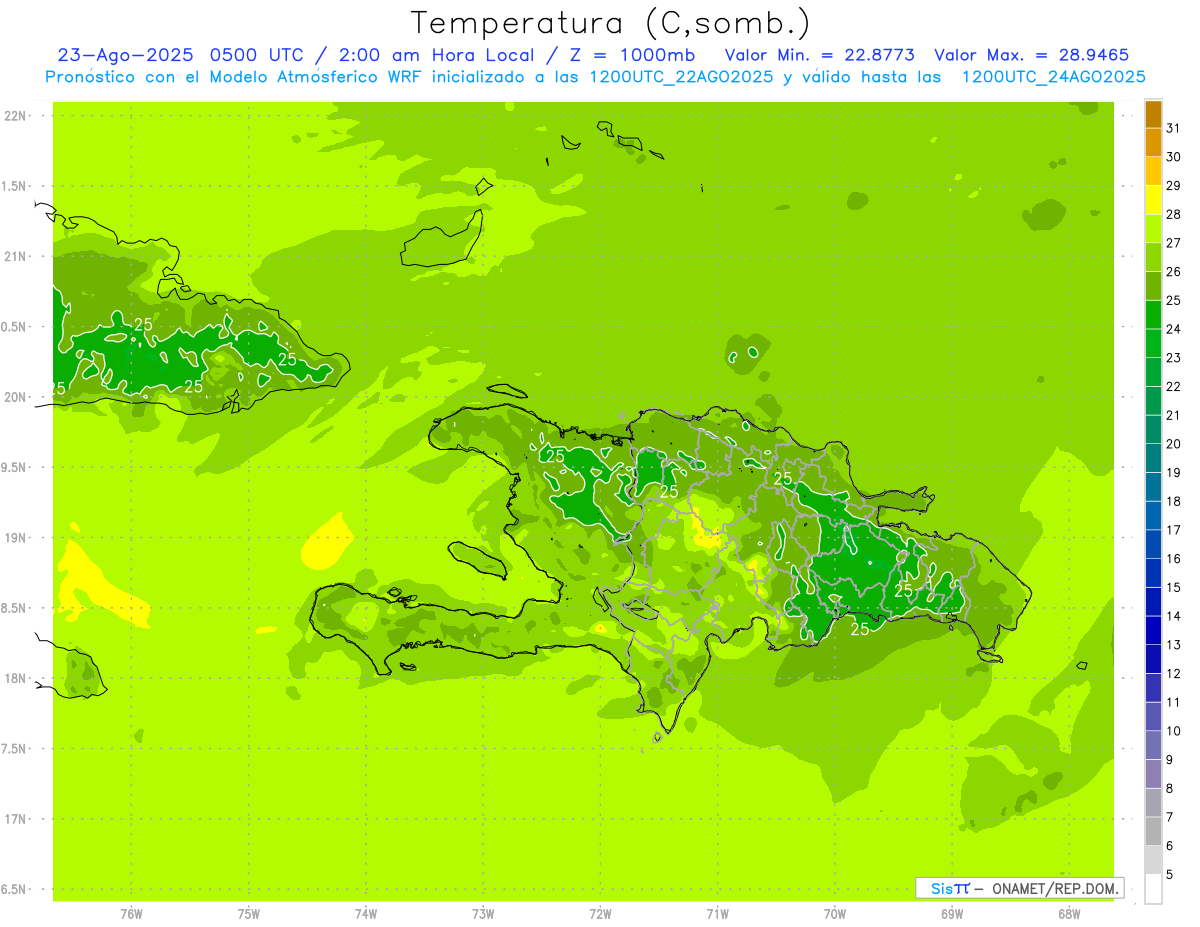The image size is (1200, 927).
Task: Click the dark green swatch between 24 and 25
Action: (1153, 315)
